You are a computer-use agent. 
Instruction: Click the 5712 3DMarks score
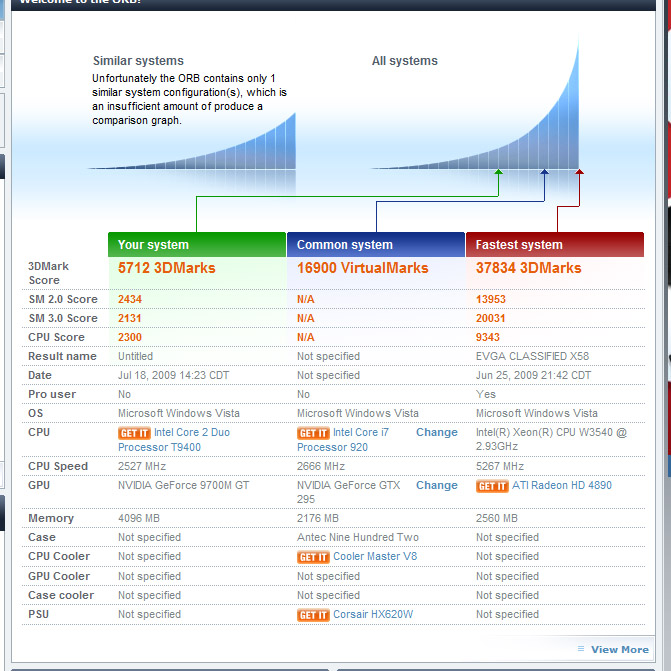coord(166,268)
